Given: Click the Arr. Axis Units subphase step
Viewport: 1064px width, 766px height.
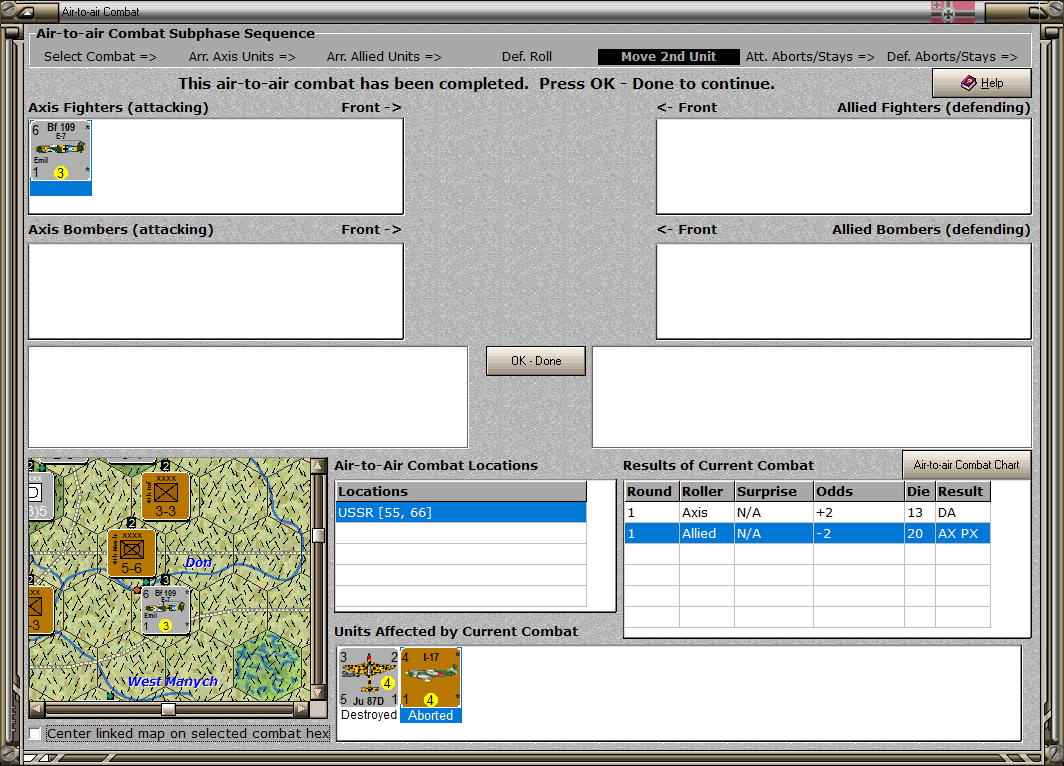Looking at the screenshot, I should pos(242,57).
